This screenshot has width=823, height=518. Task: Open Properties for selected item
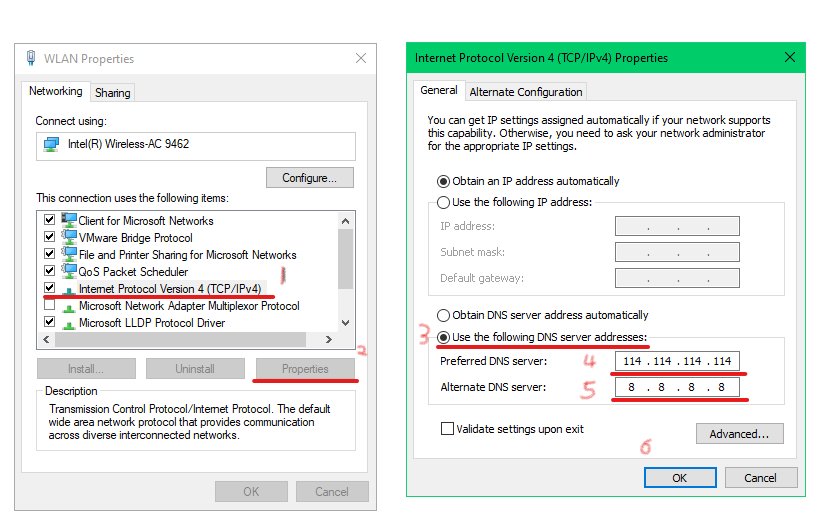(305, 369)
